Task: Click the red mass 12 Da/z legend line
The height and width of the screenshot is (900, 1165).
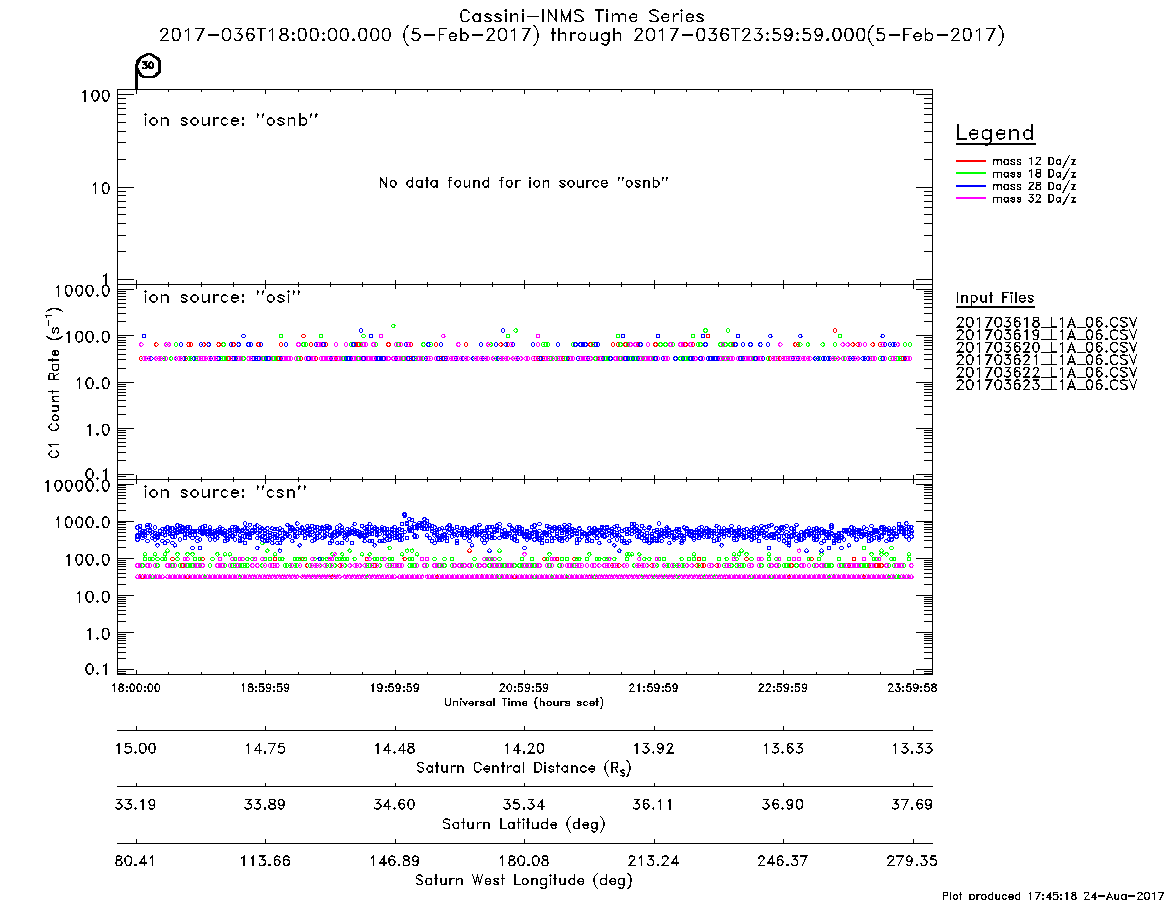Action: (970, 161)
